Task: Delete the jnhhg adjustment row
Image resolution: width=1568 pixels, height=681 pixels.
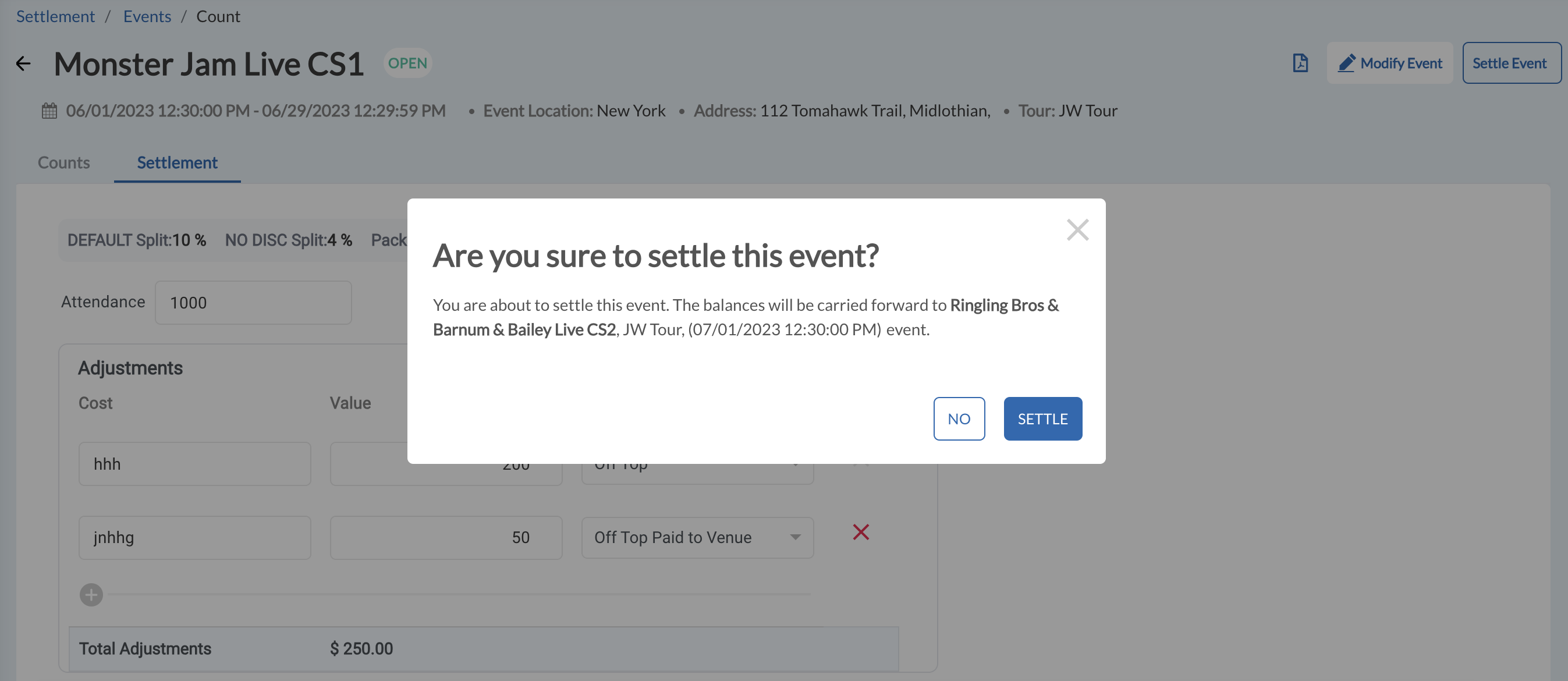Action: 861,532
